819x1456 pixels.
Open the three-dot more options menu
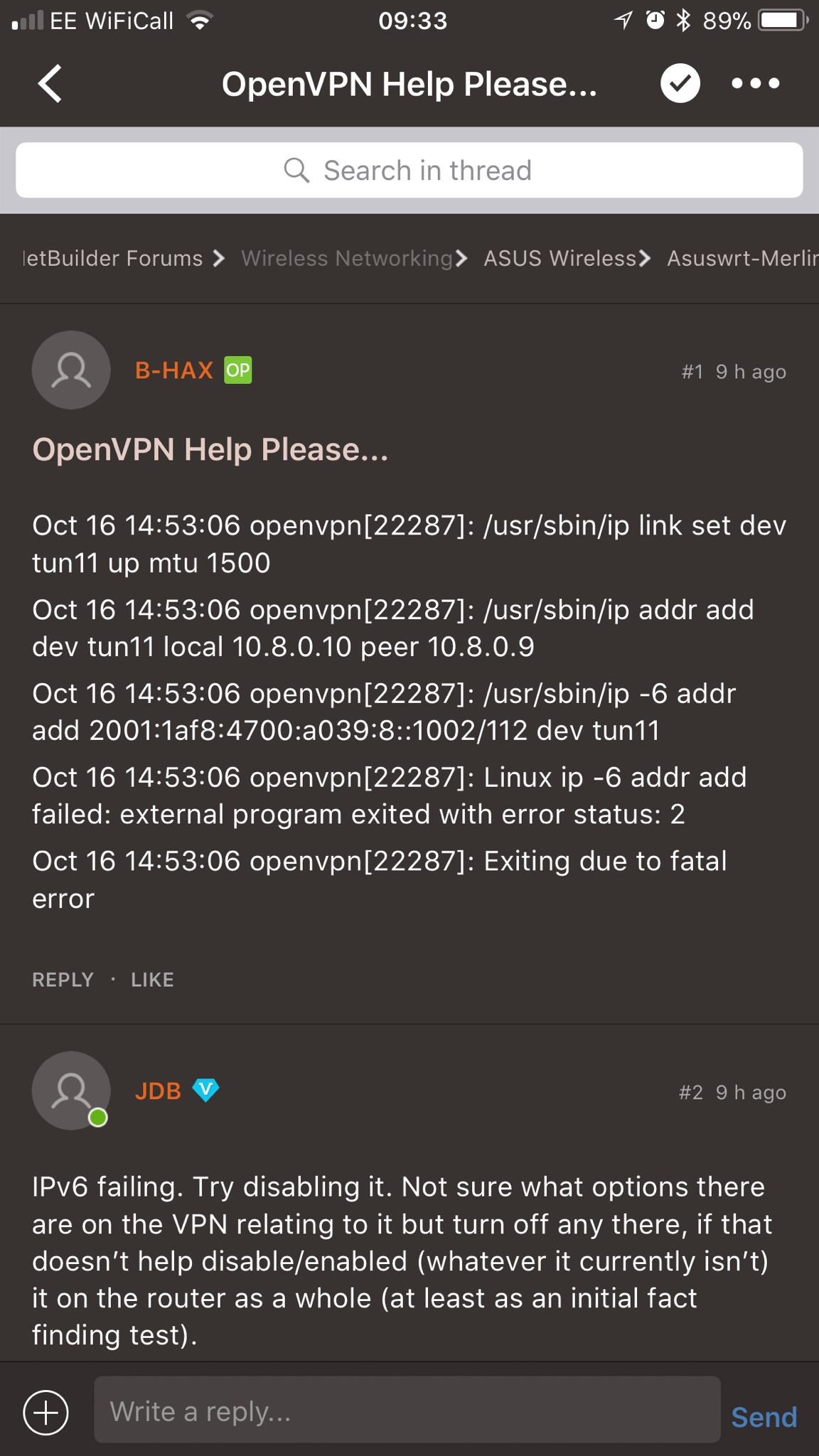(755, 84)
